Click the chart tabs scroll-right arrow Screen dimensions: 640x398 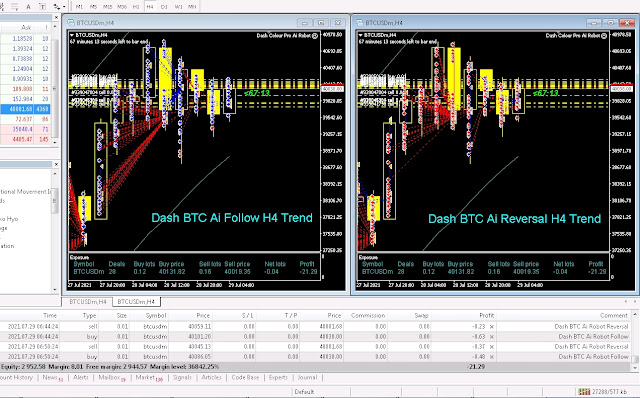pyautogui.click(x=635, y=301)
